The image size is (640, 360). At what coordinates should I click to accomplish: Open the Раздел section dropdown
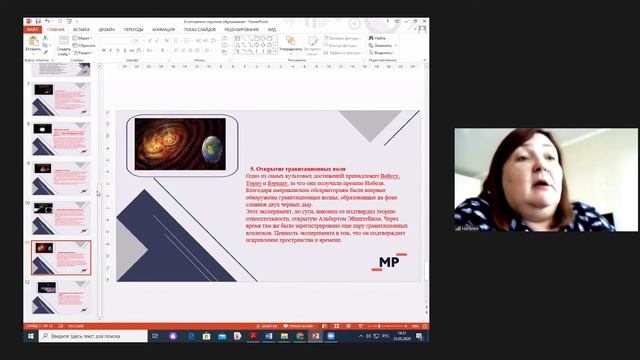(x=83, y=53)
